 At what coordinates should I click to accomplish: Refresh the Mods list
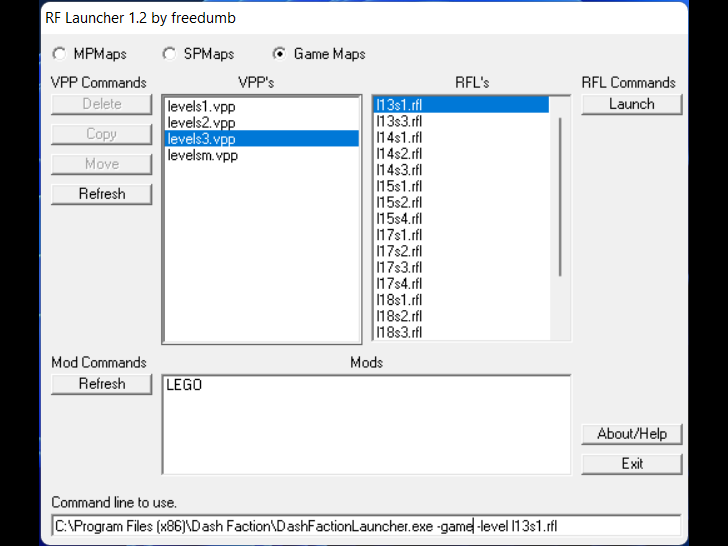point(102,384)
